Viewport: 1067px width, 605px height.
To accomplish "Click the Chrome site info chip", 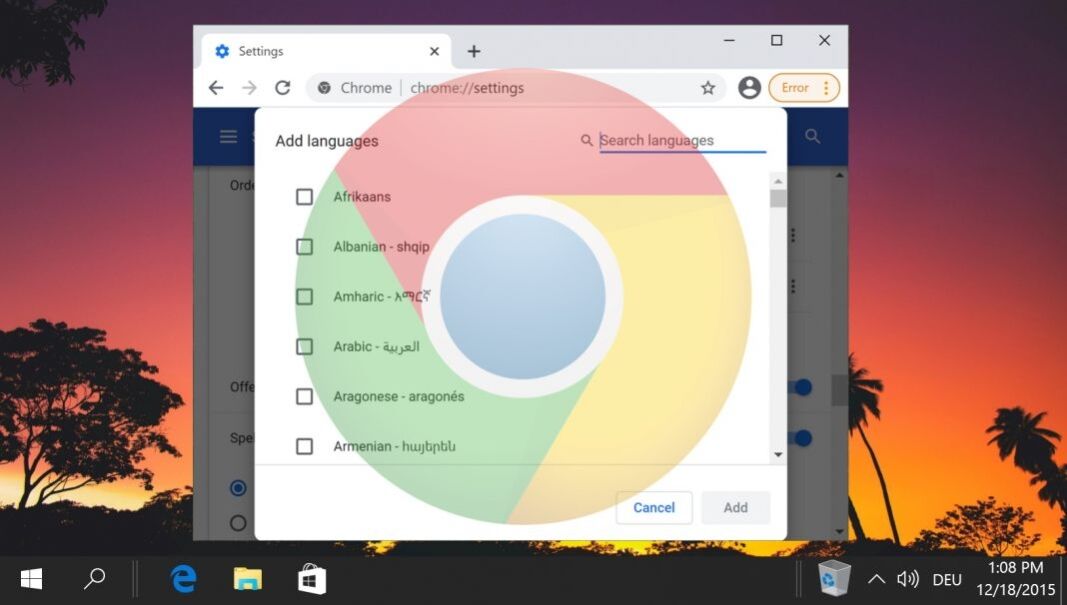I will (355, 88).
